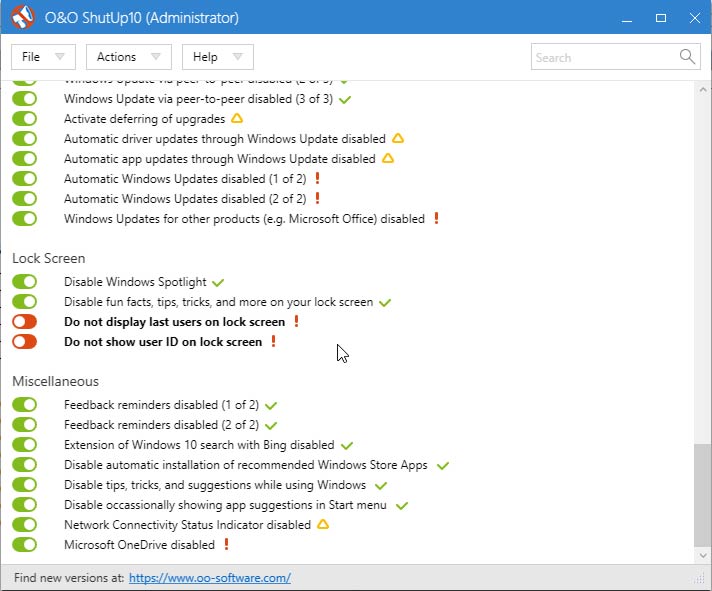Screen dimensions: 712x591
Task: Maximize the O&O ShutUp10 window
Action: [x=661, y=18]
